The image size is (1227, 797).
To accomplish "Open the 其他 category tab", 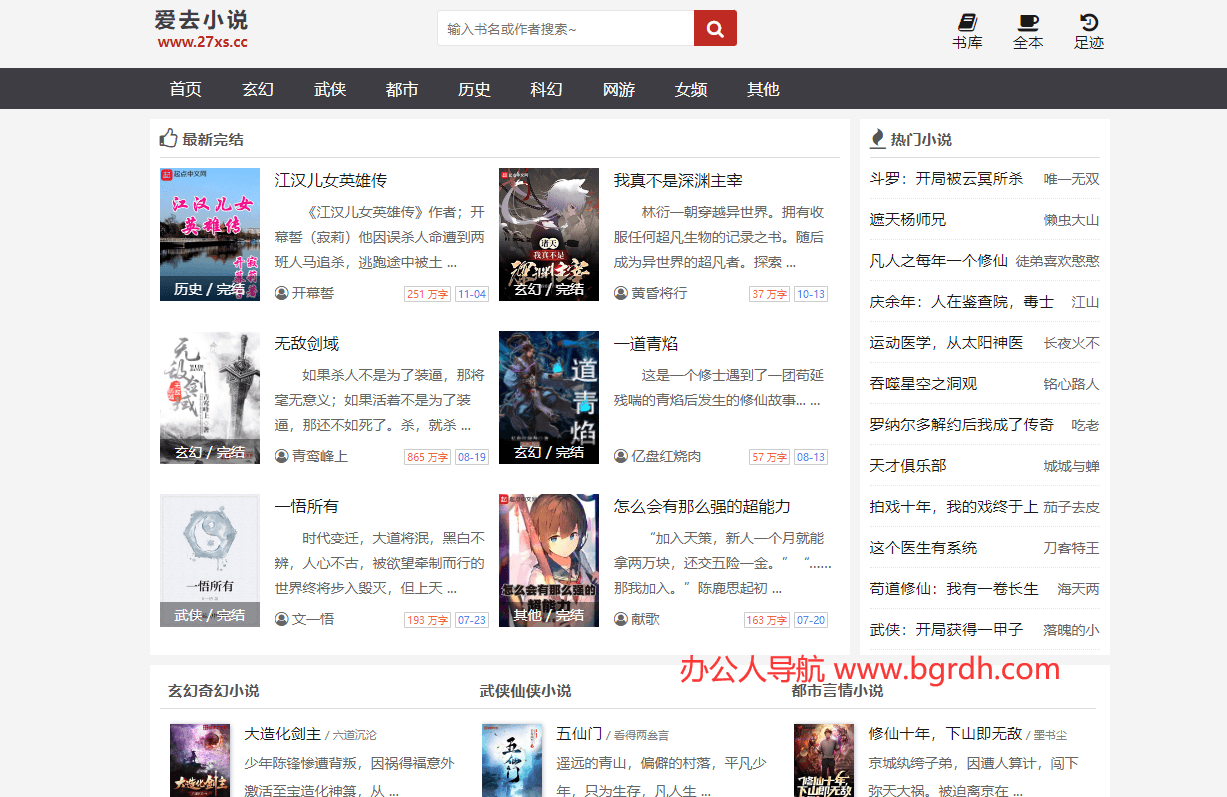I will tap(763, 89).
